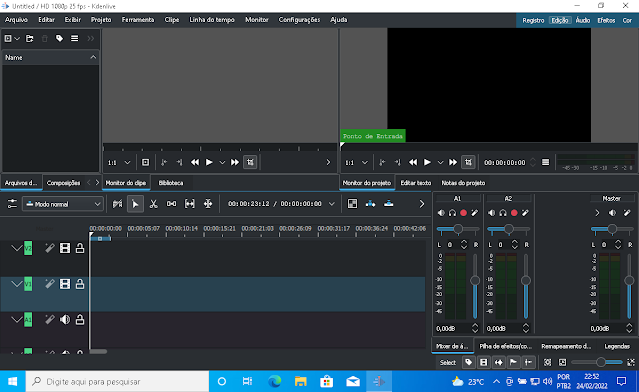
Task: Expand more timeline toolbar items chevron
Action: [422, 204]
